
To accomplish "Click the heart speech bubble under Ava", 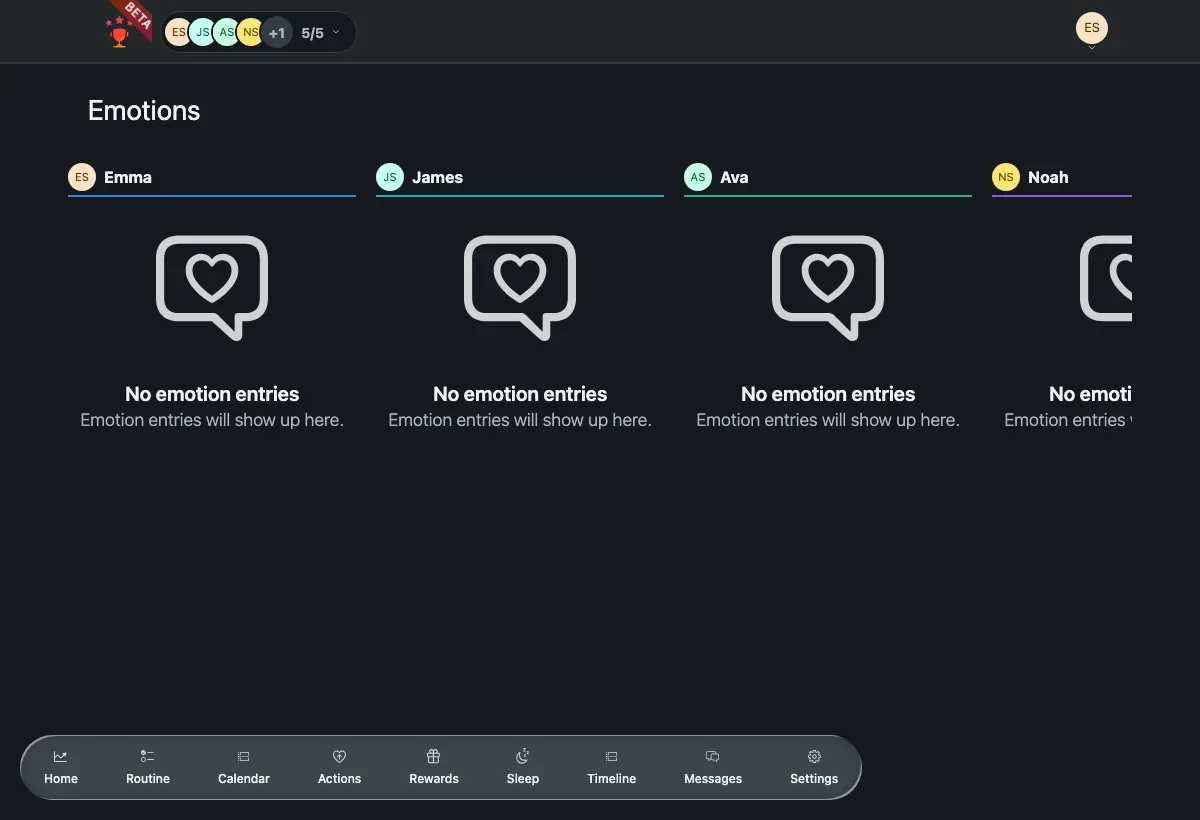I will (828, 287).
